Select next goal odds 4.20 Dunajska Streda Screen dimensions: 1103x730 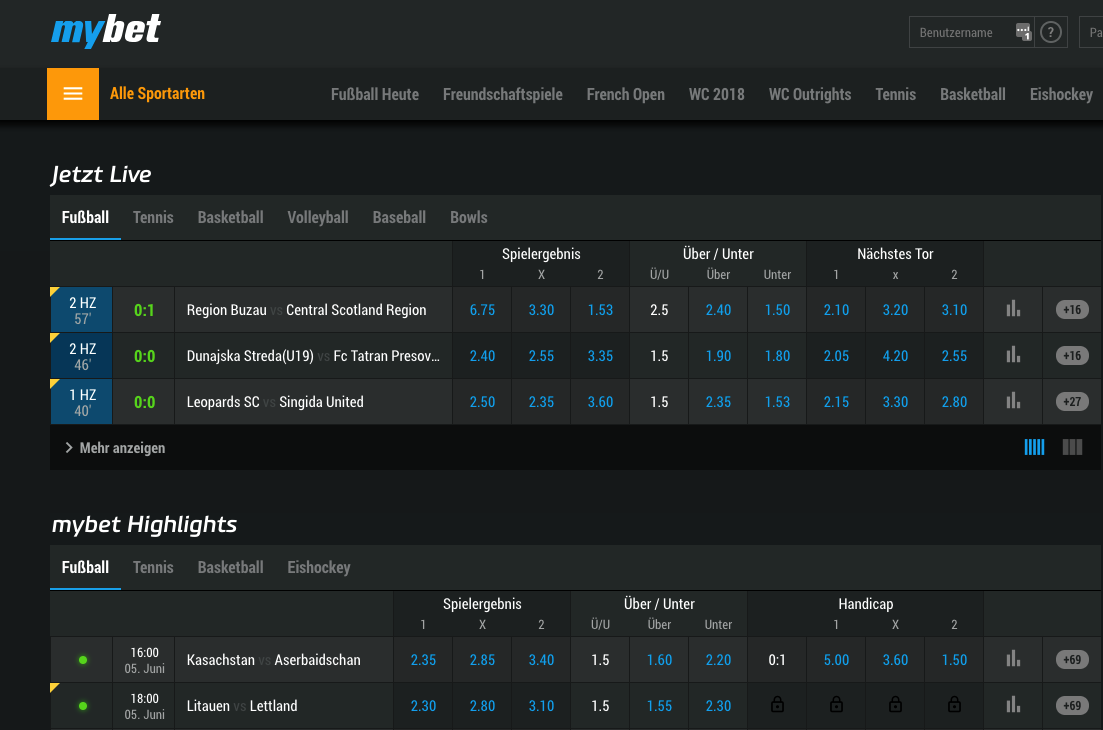[895, 356]
